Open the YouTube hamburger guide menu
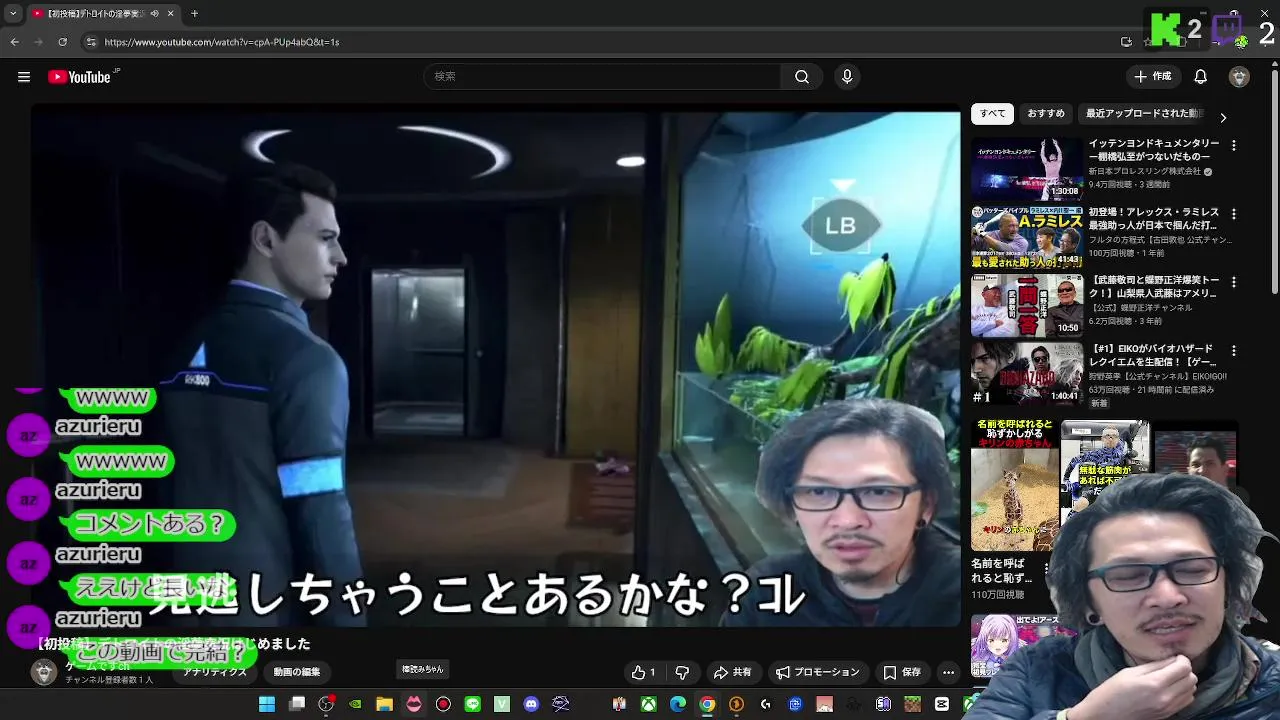 [x=24, y=77]
